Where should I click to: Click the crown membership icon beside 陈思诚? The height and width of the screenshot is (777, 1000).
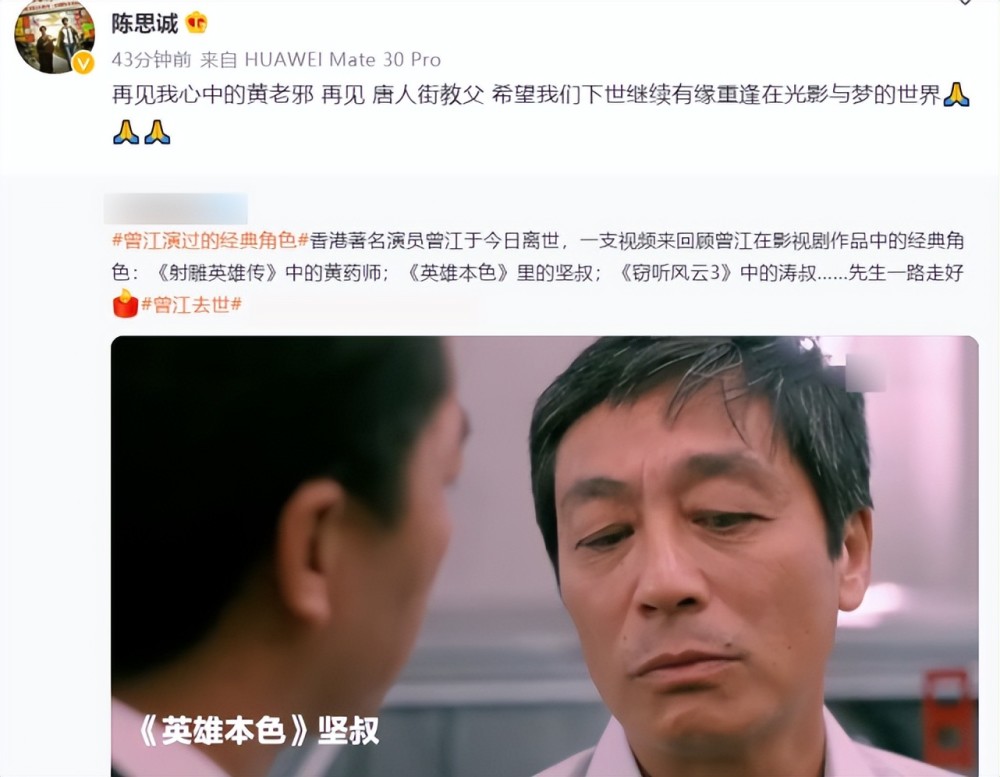[x=196, y=24]
